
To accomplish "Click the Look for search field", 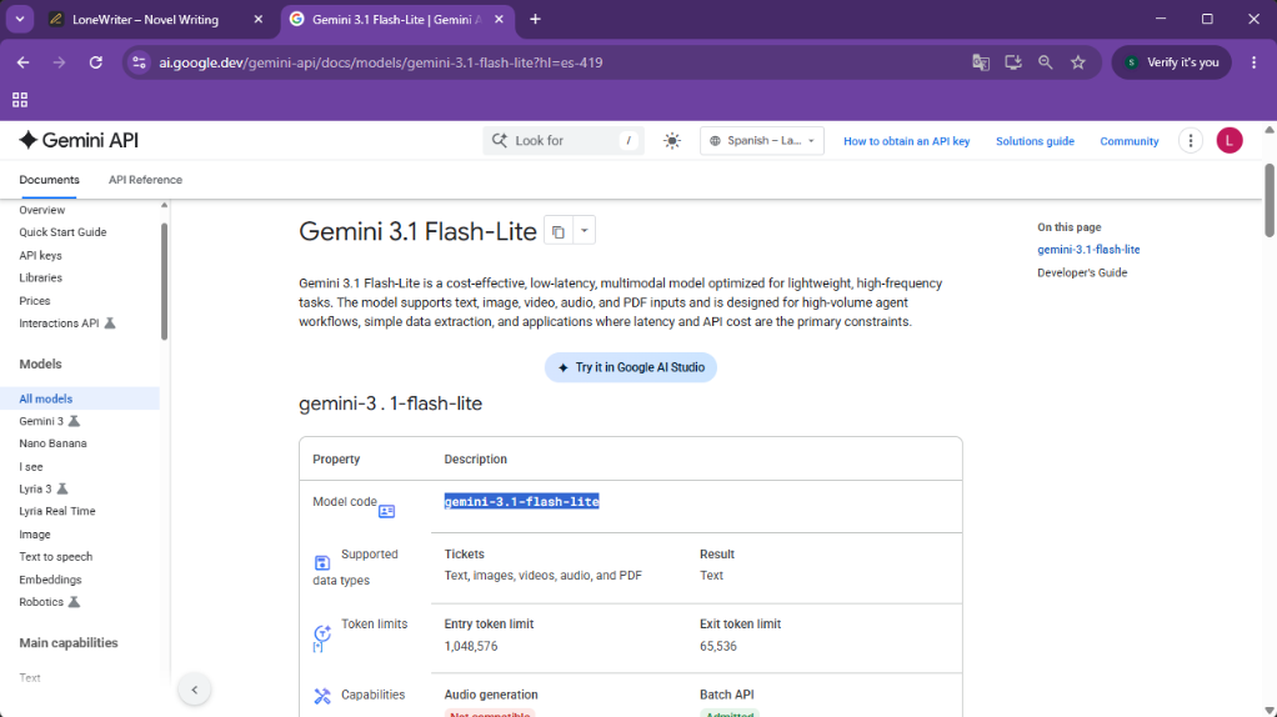I will coord(563,141).
